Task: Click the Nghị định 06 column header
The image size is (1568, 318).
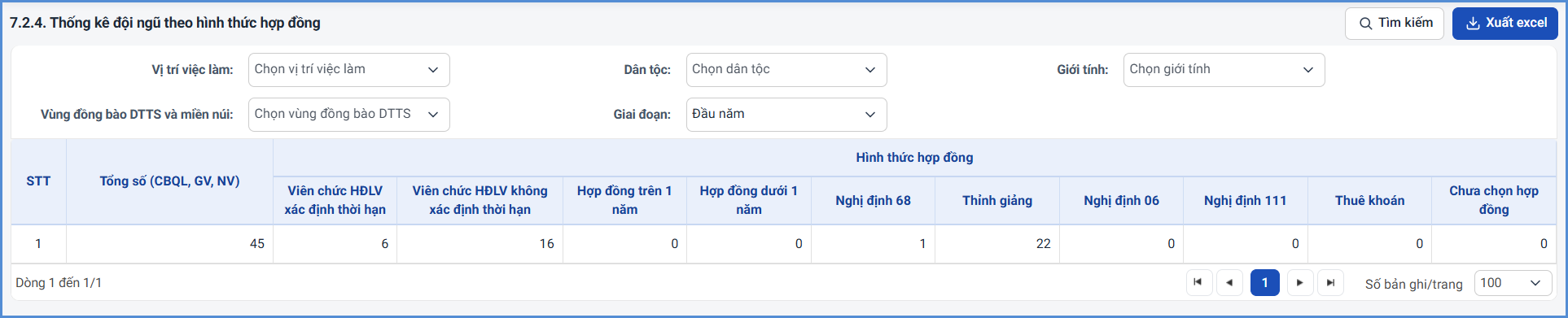Action: pos(1121,200)
